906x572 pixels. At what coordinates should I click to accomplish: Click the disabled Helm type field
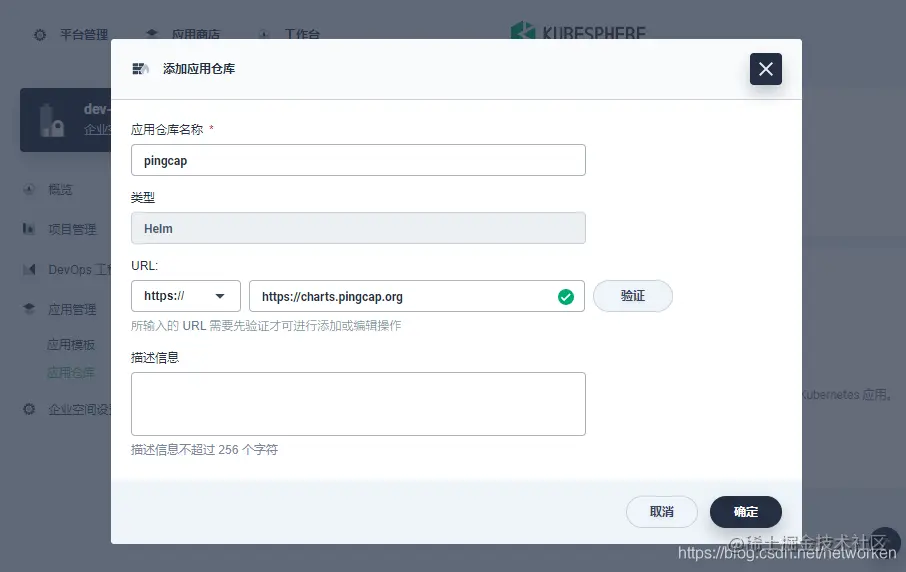coord(358,228)
